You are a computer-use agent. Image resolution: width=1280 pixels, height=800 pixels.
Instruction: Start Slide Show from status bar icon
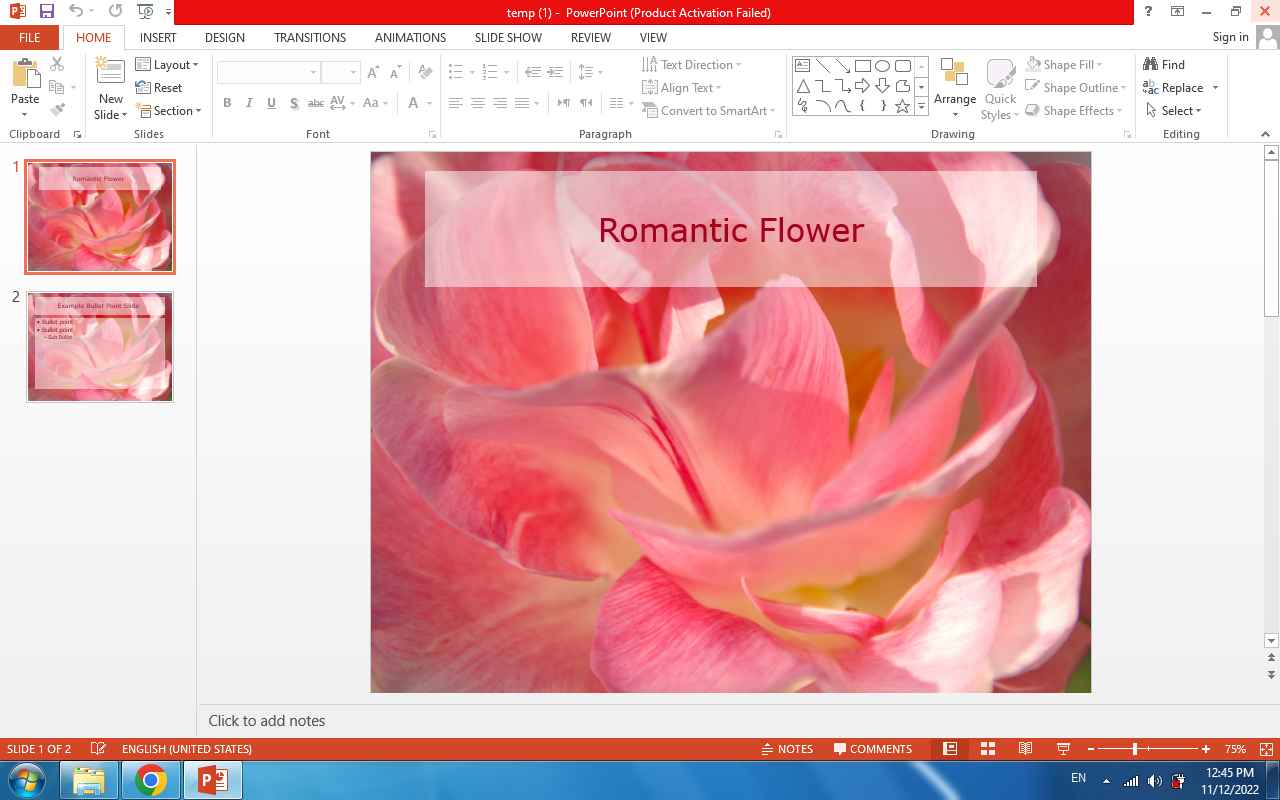[1063, 749]
